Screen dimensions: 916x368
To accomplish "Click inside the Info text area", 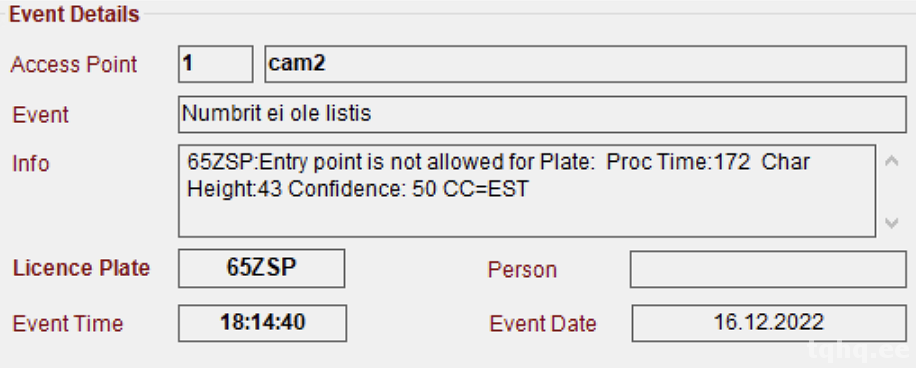I will (527, 191).
